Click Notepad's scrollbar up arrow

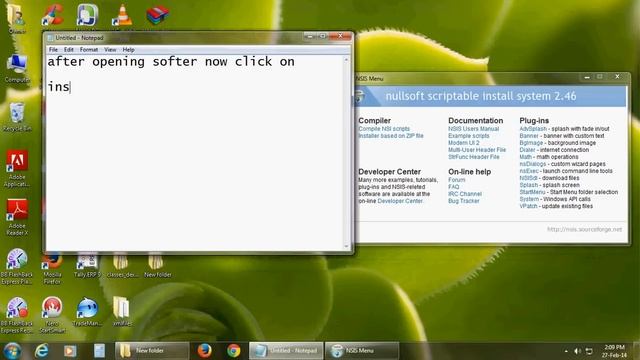[x=347, y=60]
